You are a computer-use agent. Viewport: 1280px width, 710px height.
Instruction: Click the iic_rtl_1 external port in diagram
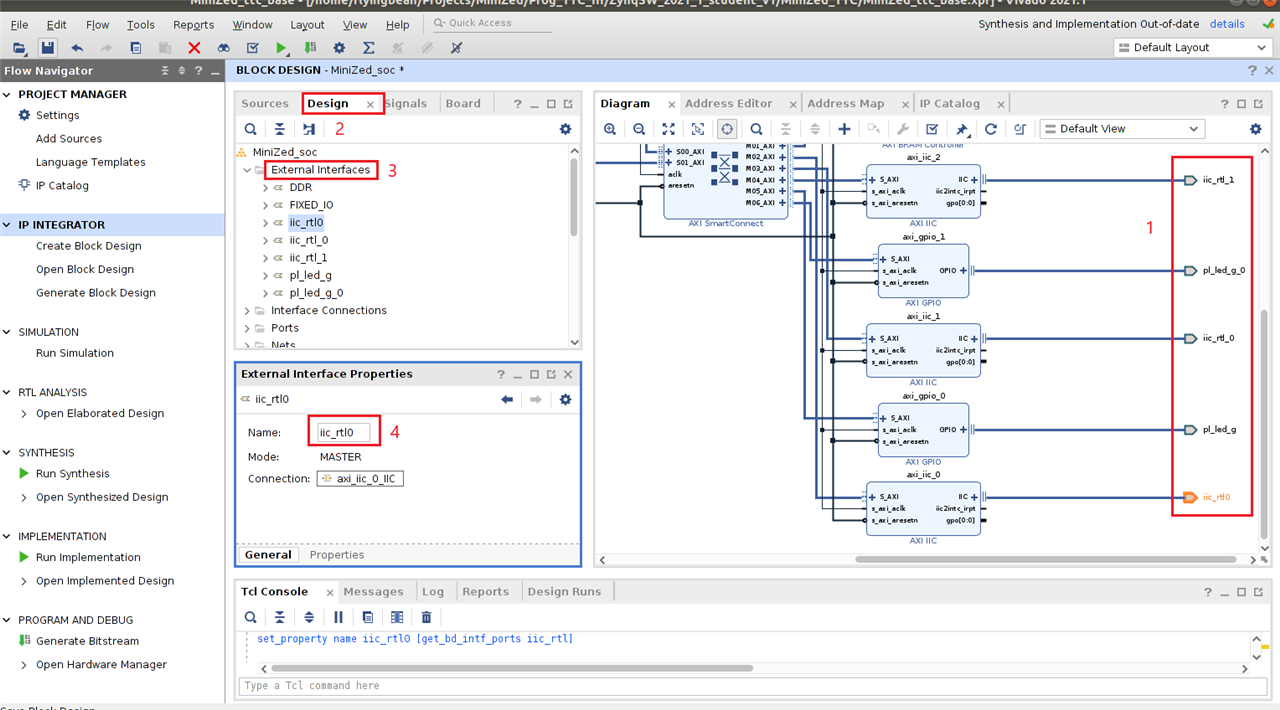[1190, 180]
